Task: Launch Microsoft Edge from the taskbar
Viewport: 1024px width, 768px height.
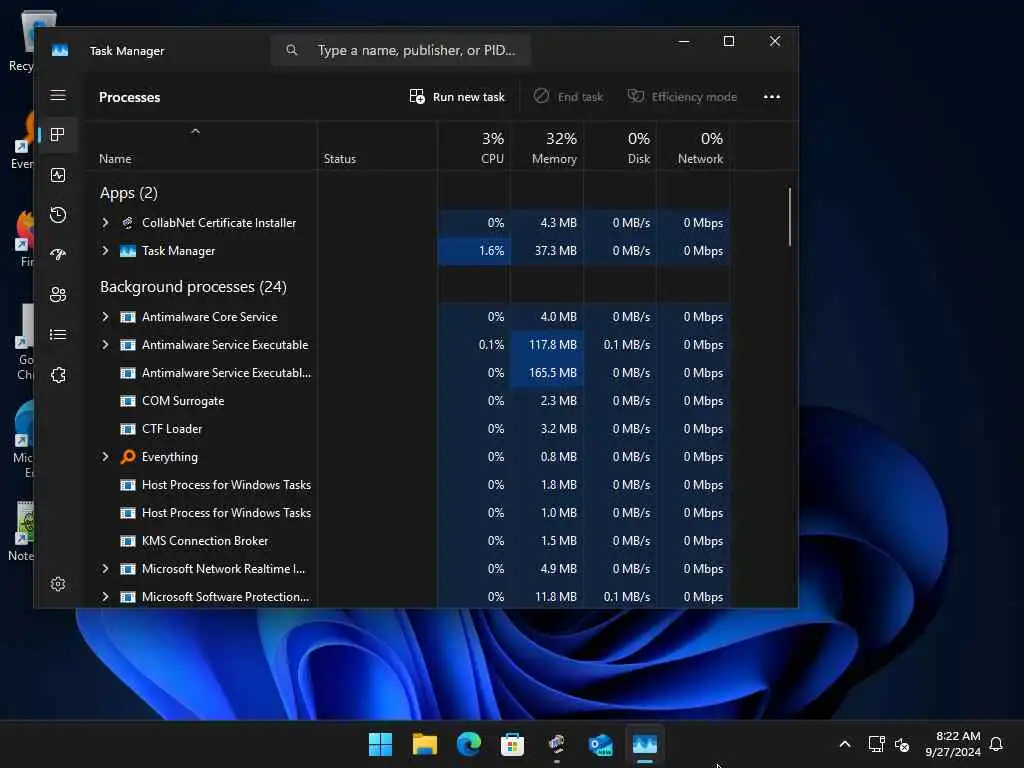Action: coord(468,744)
